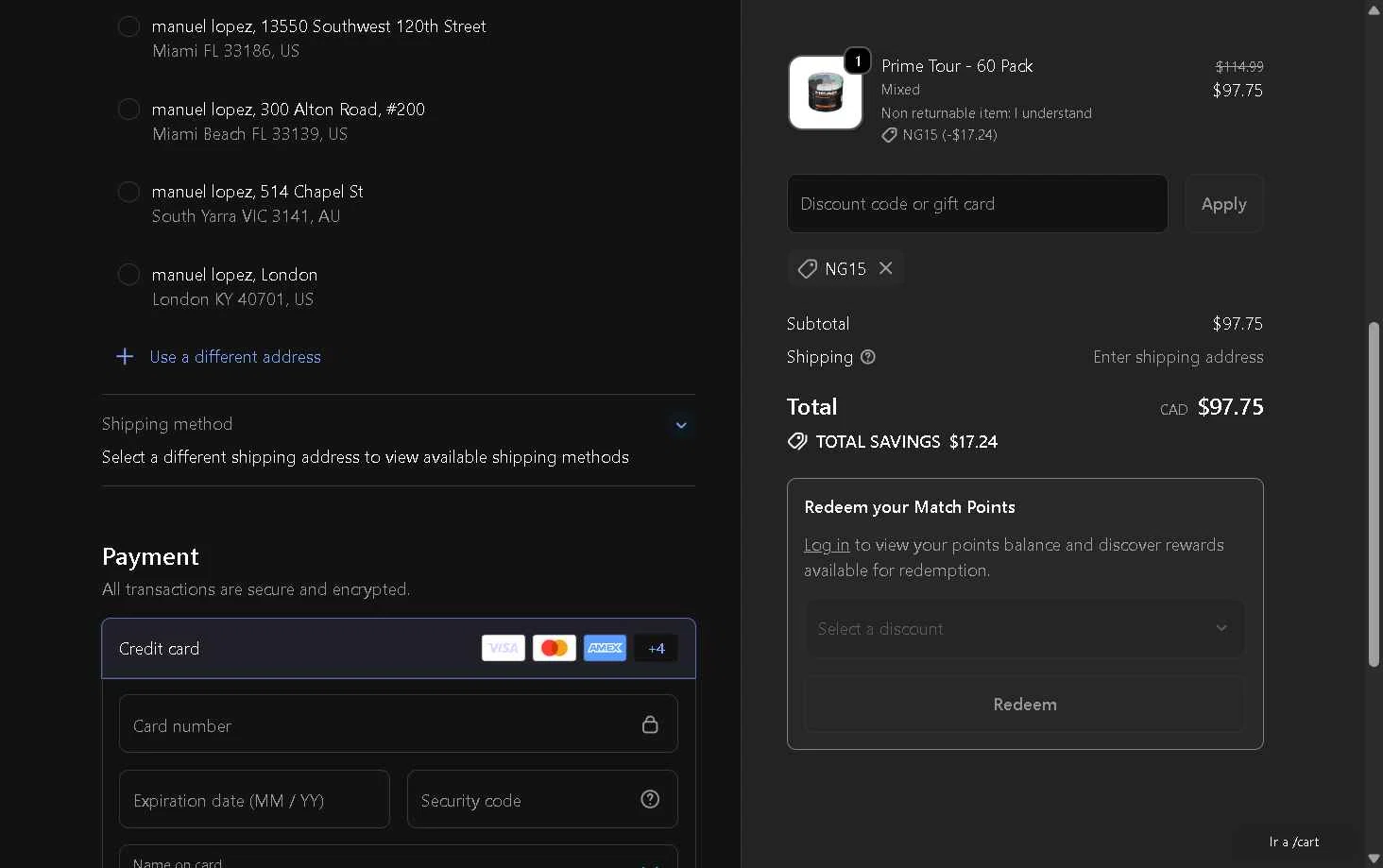This screenshot has height=868, width=1383.
Task: Open the Select a discount dropdown
Action: coord(1025,629)
